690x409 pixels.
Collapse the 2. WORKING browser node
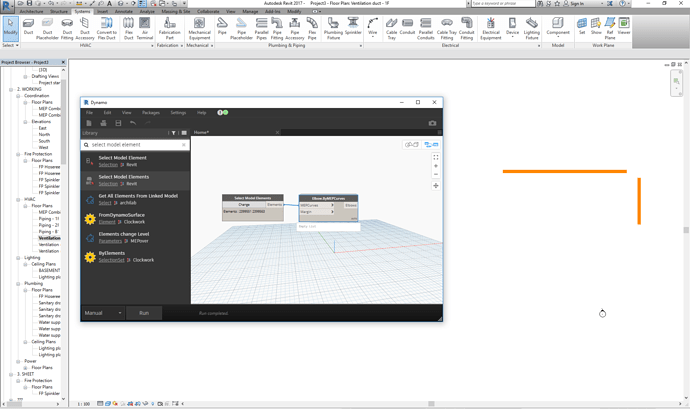(x=11, y=89)
